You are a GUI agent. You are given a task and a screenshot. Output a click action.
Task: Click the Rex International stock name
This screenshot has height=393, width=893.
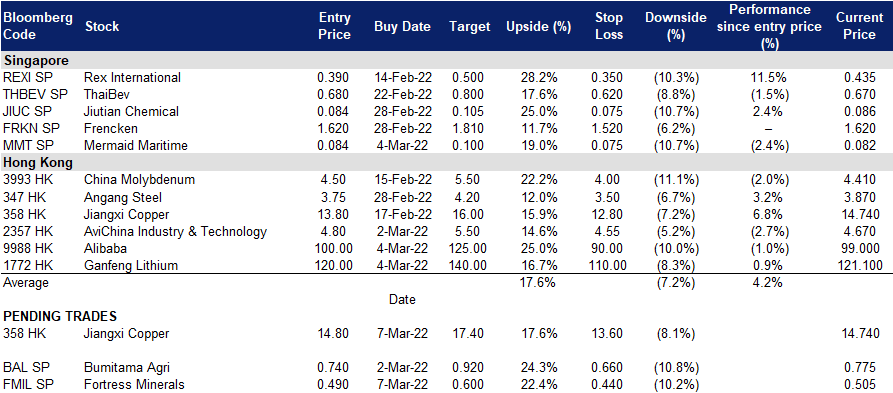click(132, 77)
